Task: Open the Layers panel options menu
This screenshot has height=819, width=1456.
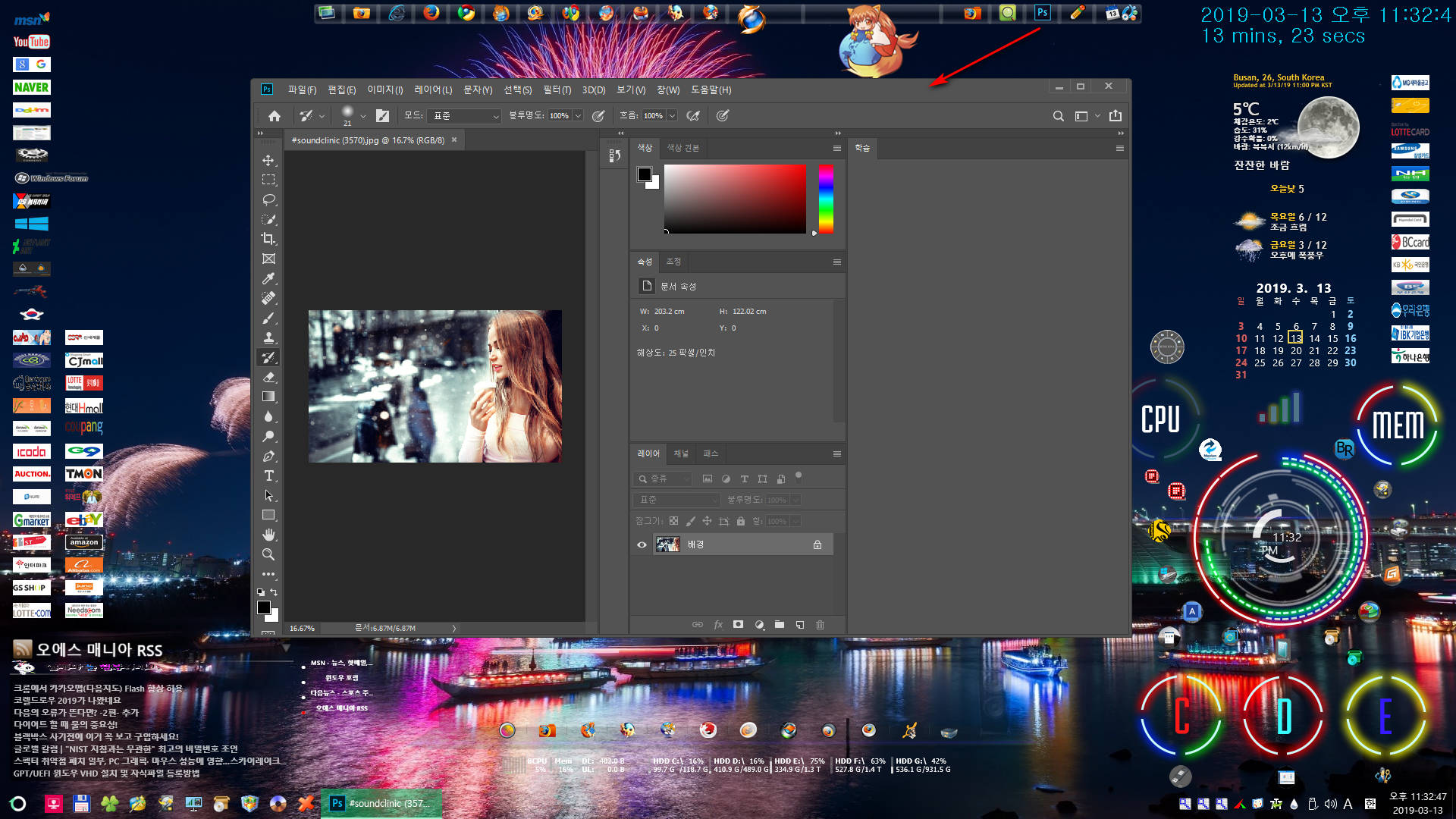Action: pyautogui.click(x=837, y=453)
